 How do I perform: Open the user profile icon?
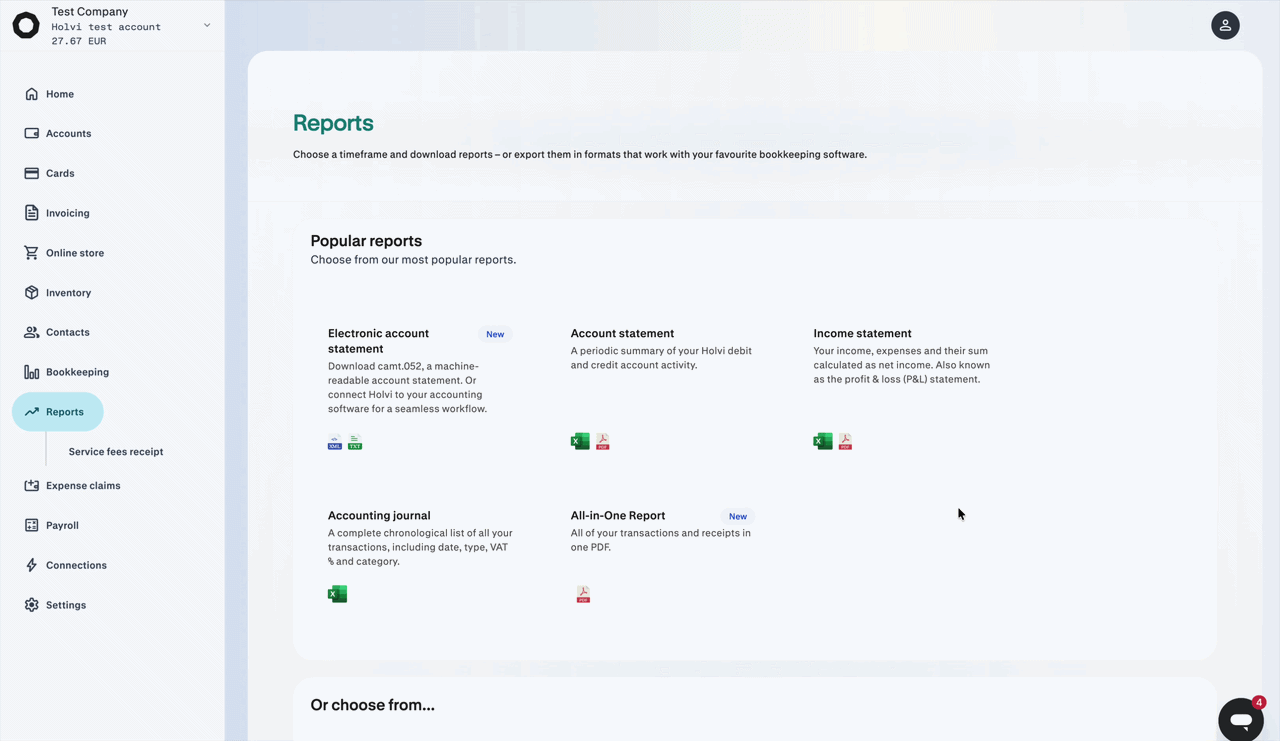coord(1225,25)
